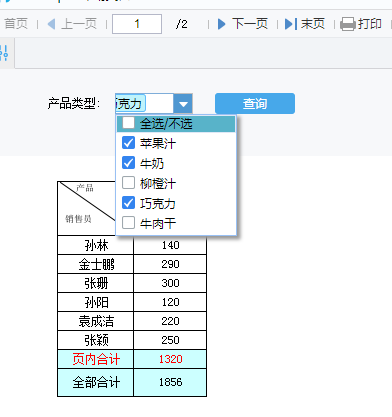The image size is (392, 417).
Task: Toggle the 全选/不选 checkbox
Action: 128,123
